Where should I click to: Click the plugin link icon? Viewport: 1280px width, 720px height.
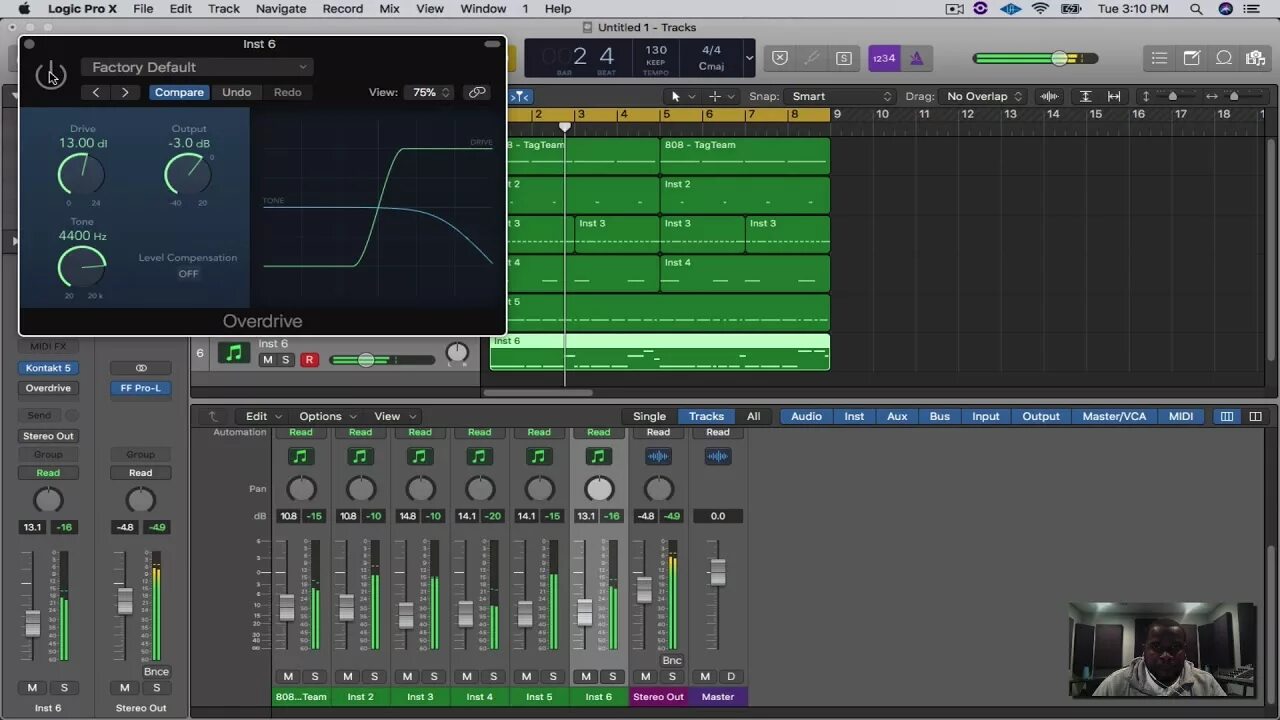[477, 92]
